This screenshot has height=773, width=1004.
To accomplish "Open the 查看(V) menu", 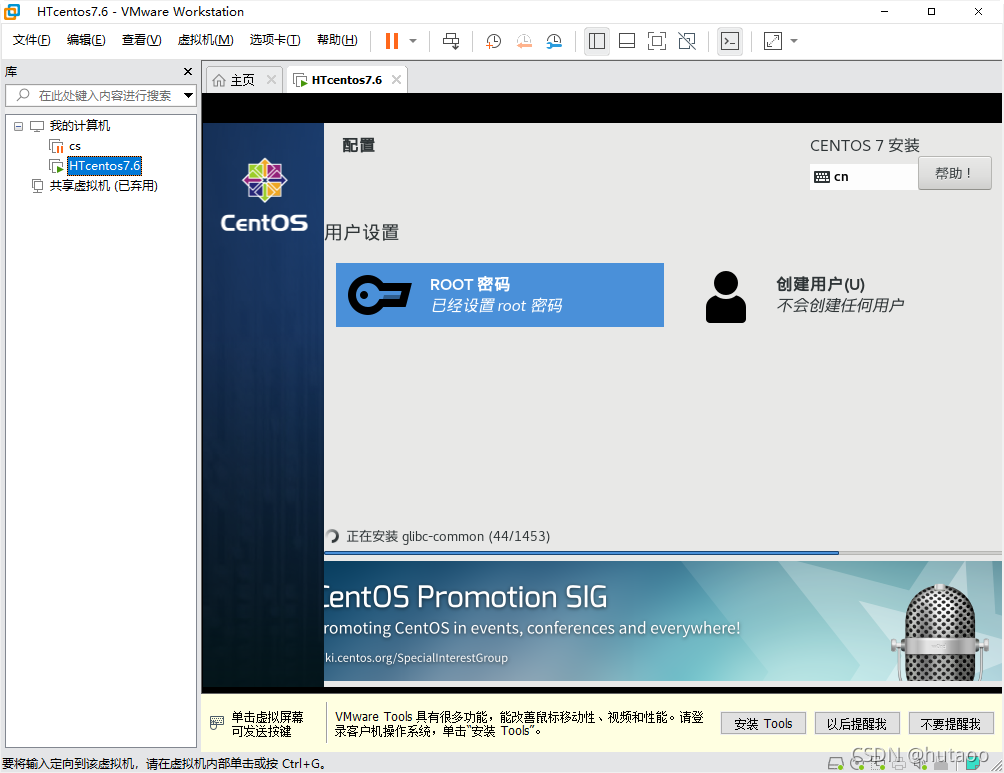I will point(142,40).
